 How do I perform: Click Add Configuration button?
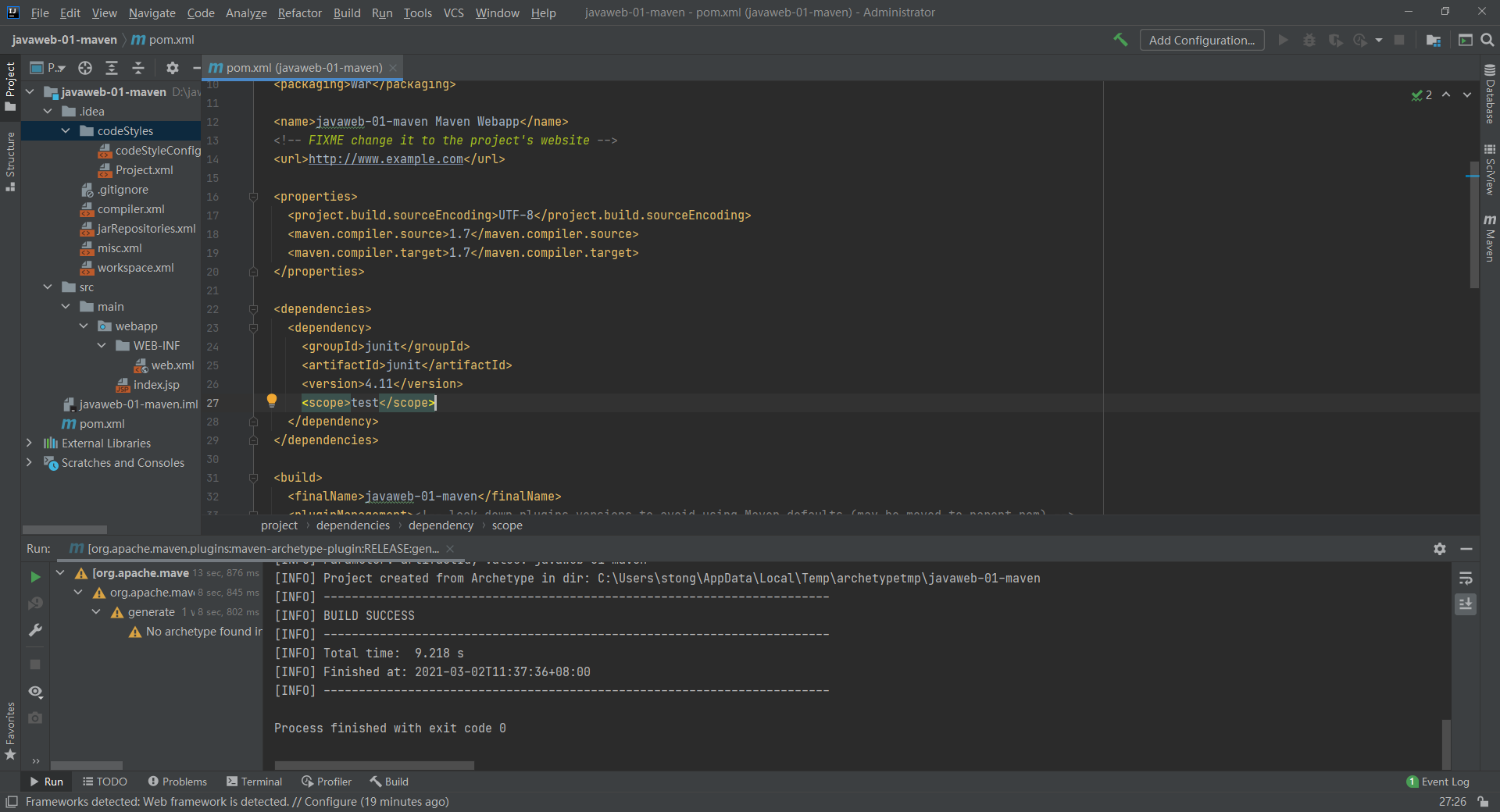1202,40
